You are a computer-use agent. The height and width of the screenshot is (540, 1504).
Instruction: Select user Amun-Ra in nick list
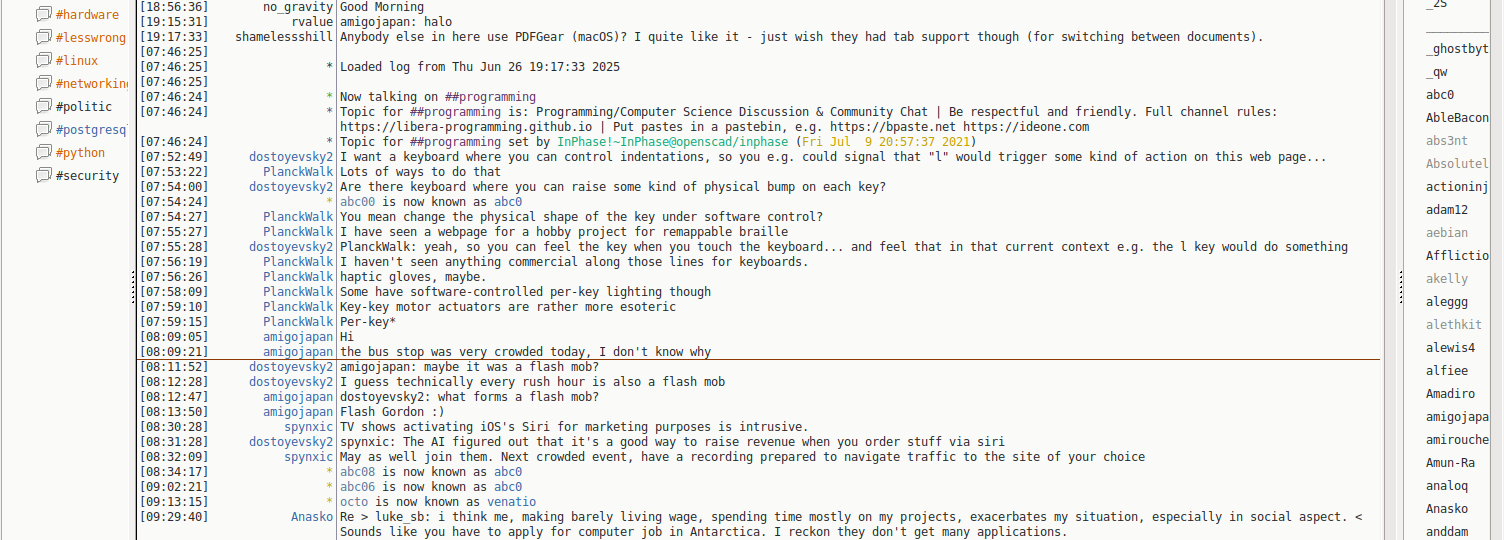click(x=1450, y=463)
